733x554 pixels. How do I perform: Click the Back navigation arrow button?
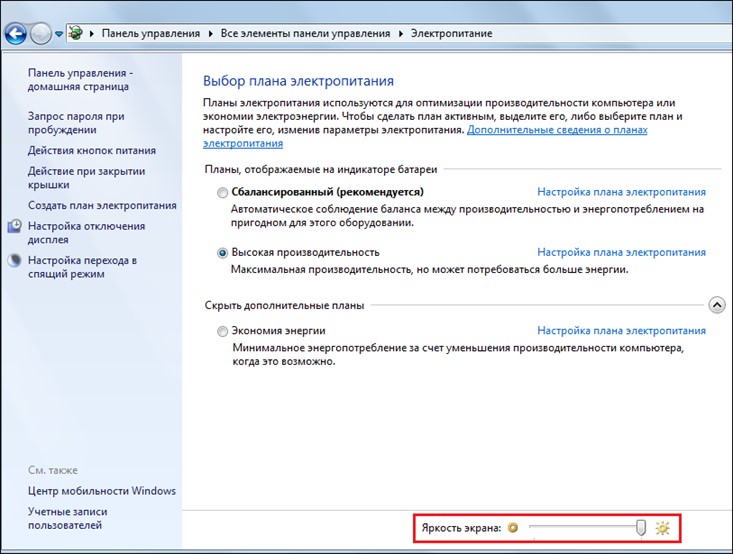point(16,34)
